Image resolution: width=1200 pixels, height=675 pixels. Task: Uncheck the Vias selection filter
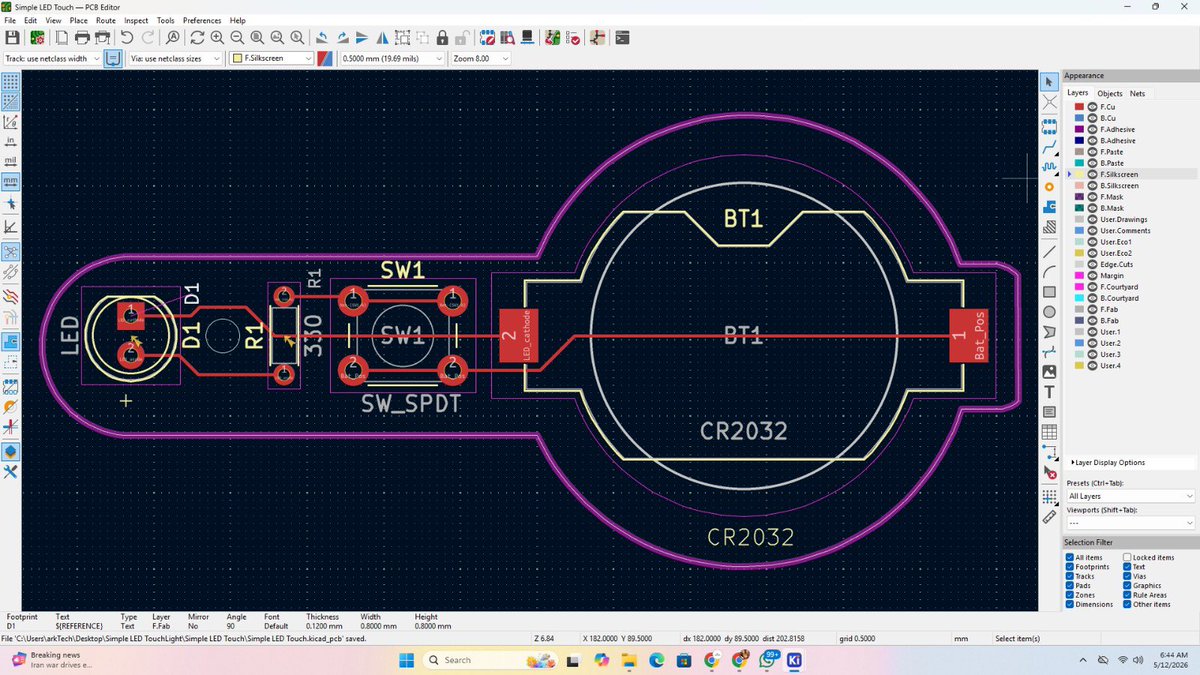pos(1127,576)
